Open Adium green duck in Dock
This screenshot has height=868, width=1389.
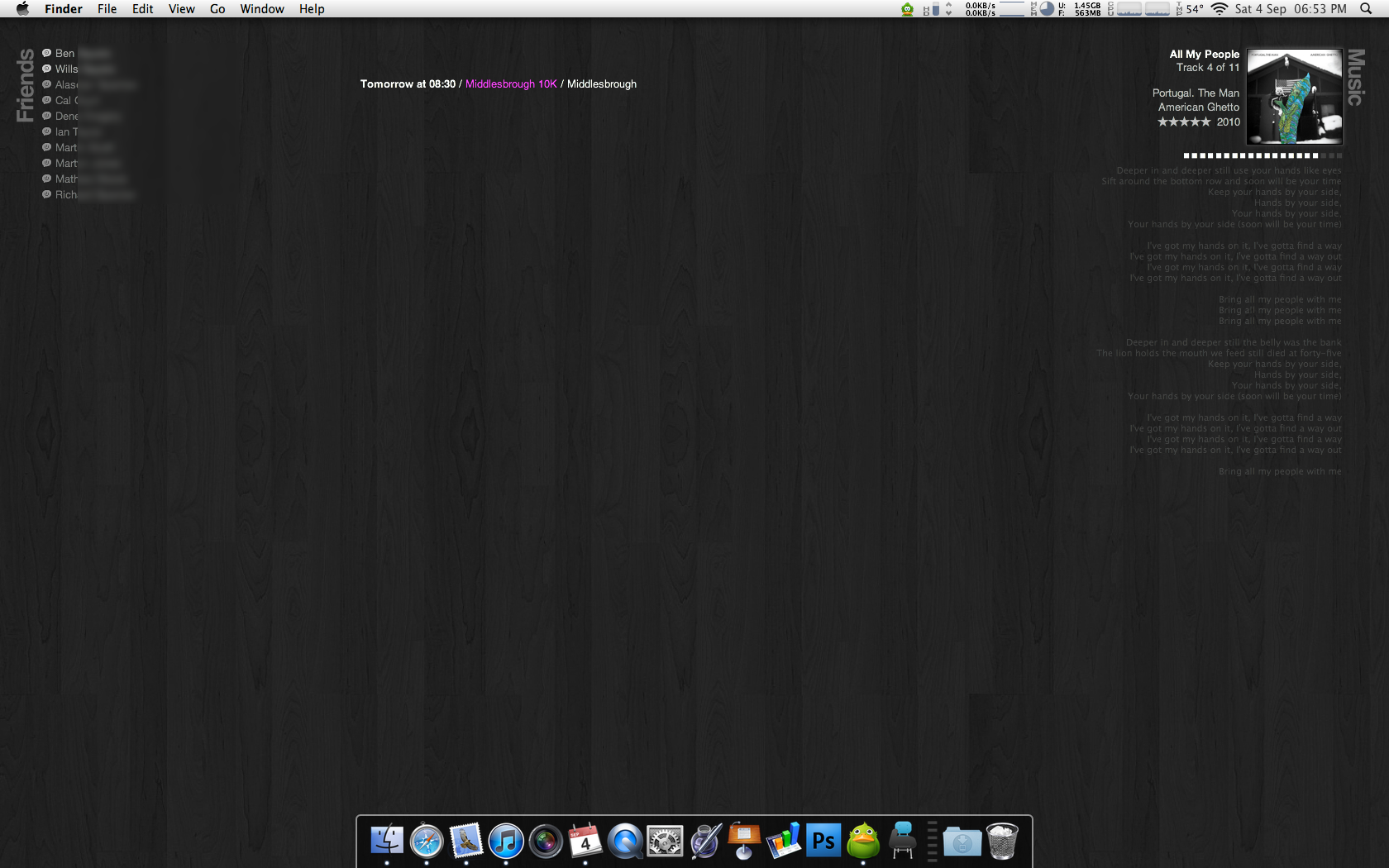[863, 842]
